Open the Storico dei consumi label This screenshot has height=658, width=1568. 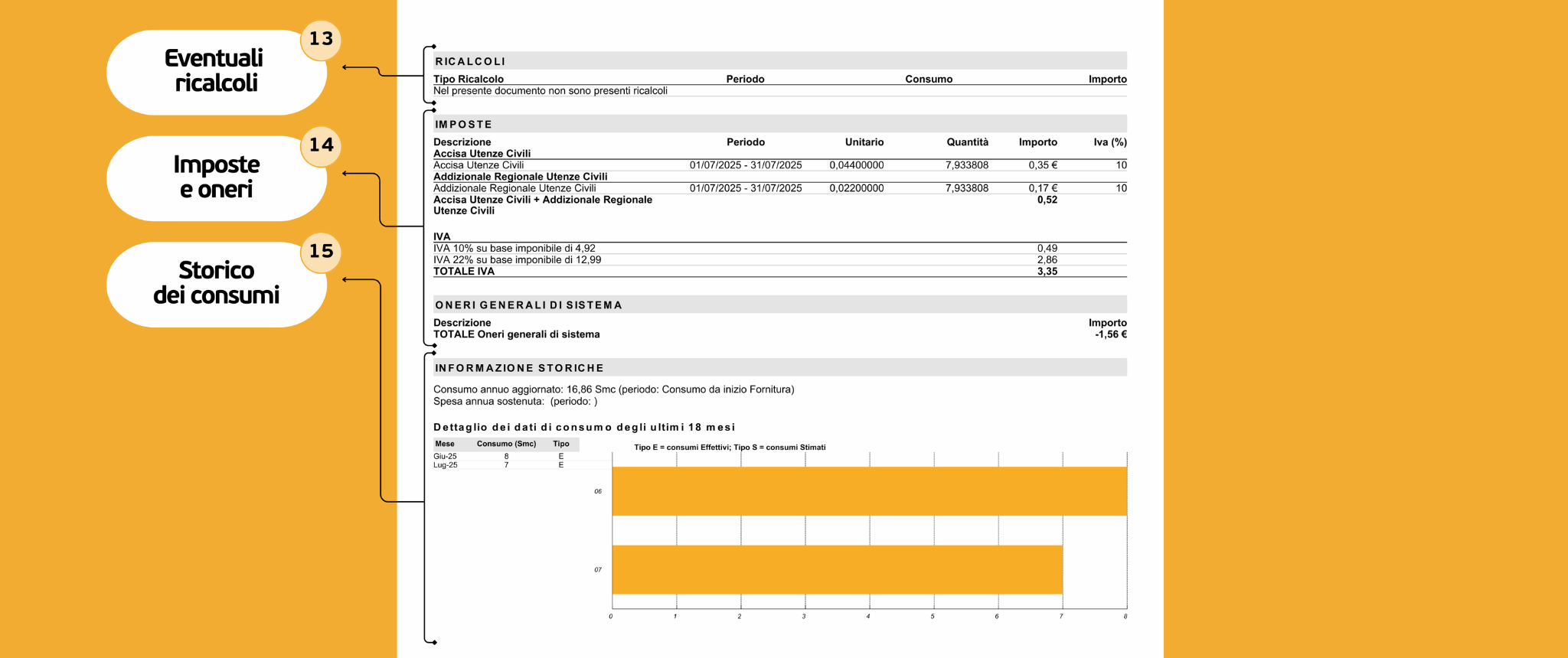click(x=215, y=283)
